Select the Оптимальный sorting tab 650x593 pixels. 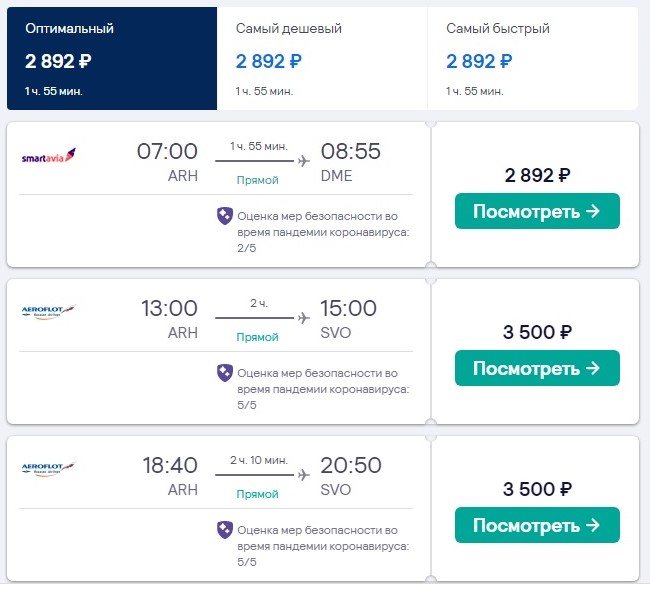112,58
